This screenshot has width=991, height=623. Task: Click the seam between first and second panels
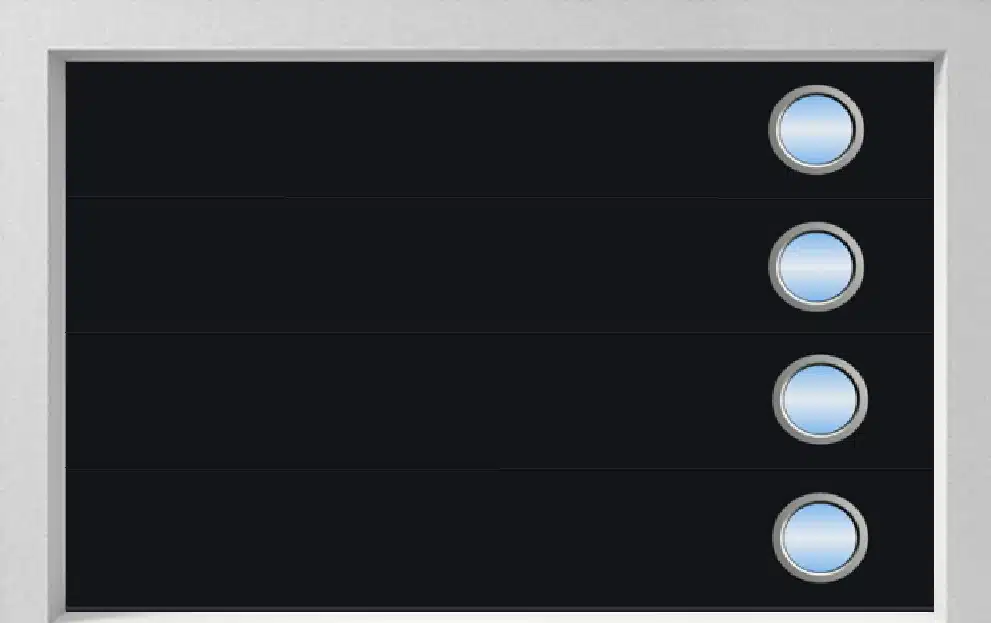click(499, 197)
